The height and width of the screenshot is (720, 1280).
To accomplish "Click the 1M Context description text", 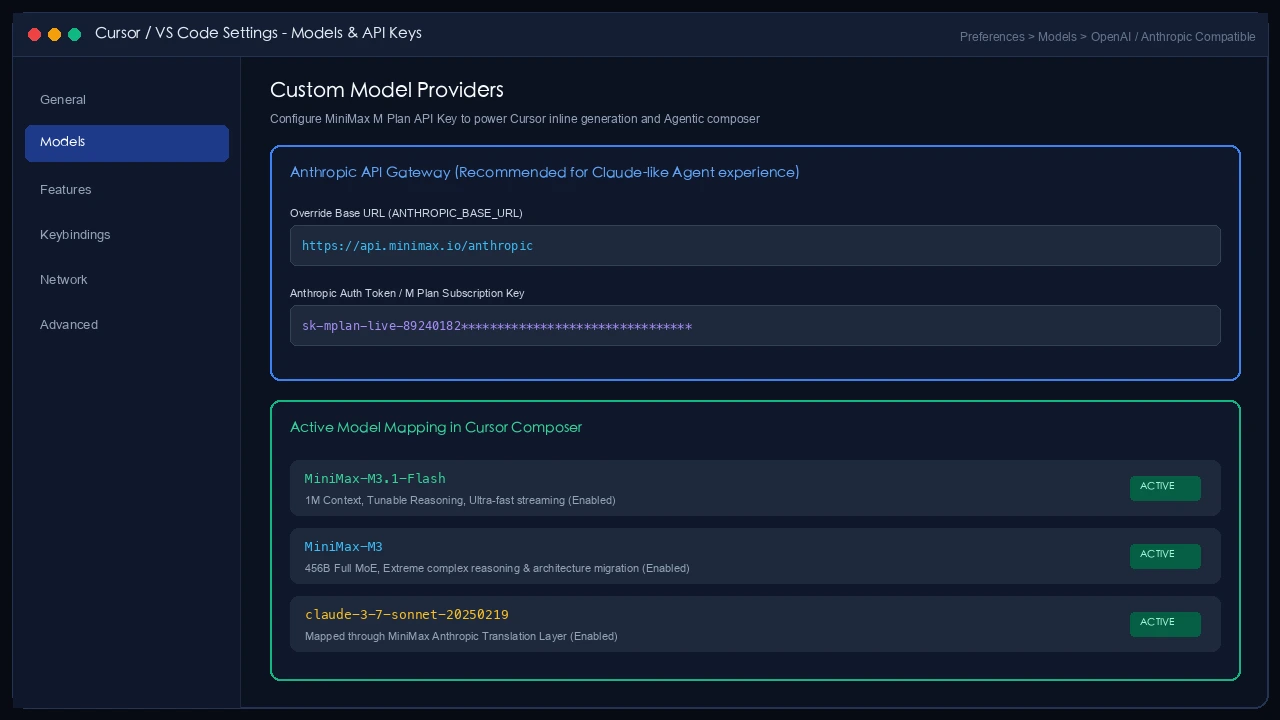I will [460, 500].
